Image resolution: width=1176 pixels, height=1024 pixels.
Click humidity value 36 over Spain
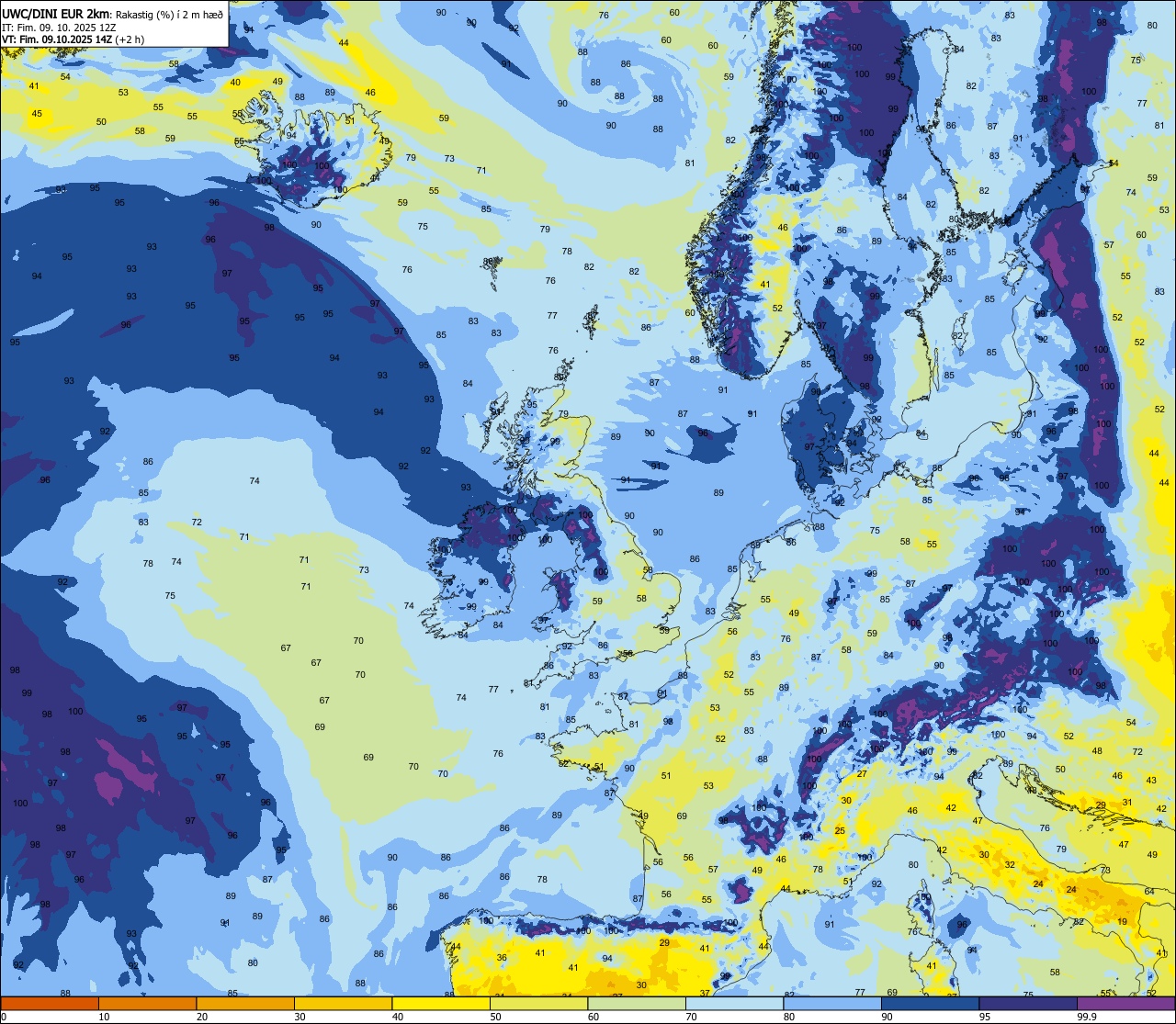pos(502,958)
